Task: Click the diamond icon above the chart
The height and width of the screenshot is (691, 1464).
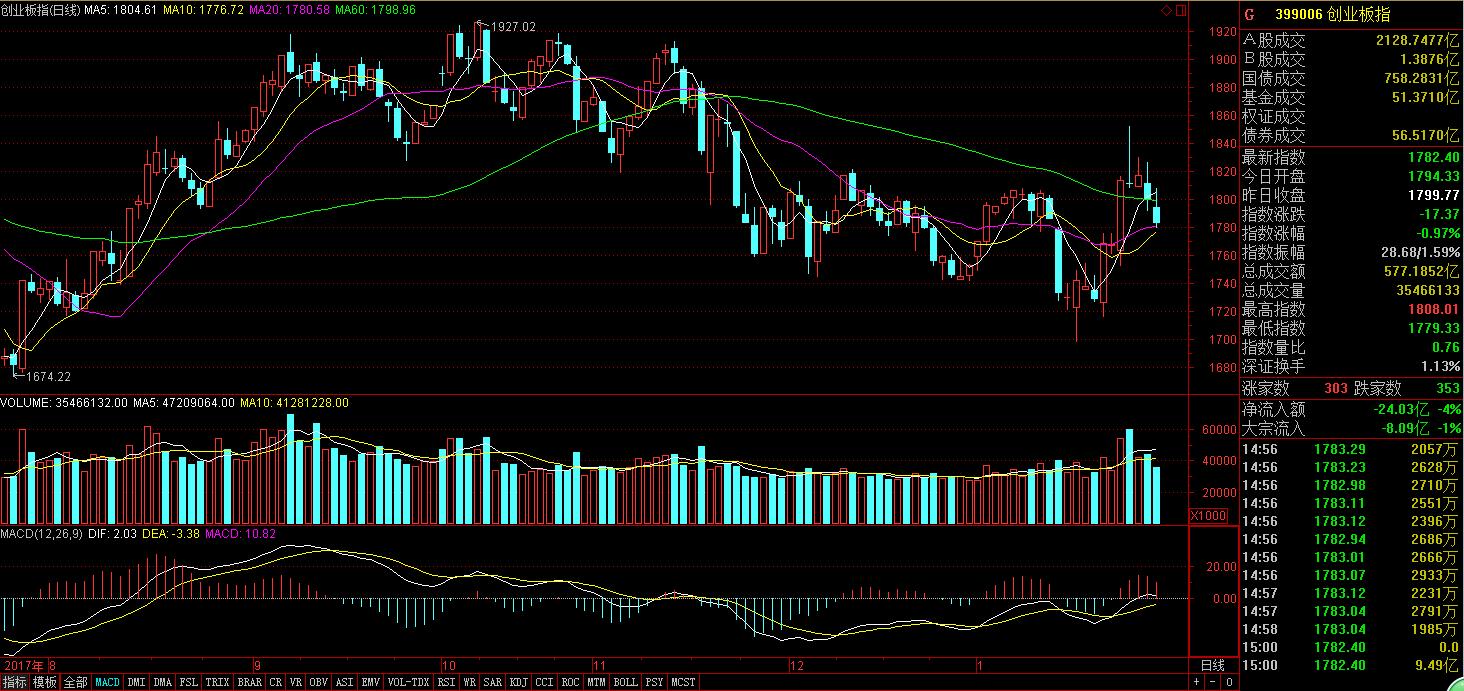Action: (x=1166, y=10)
